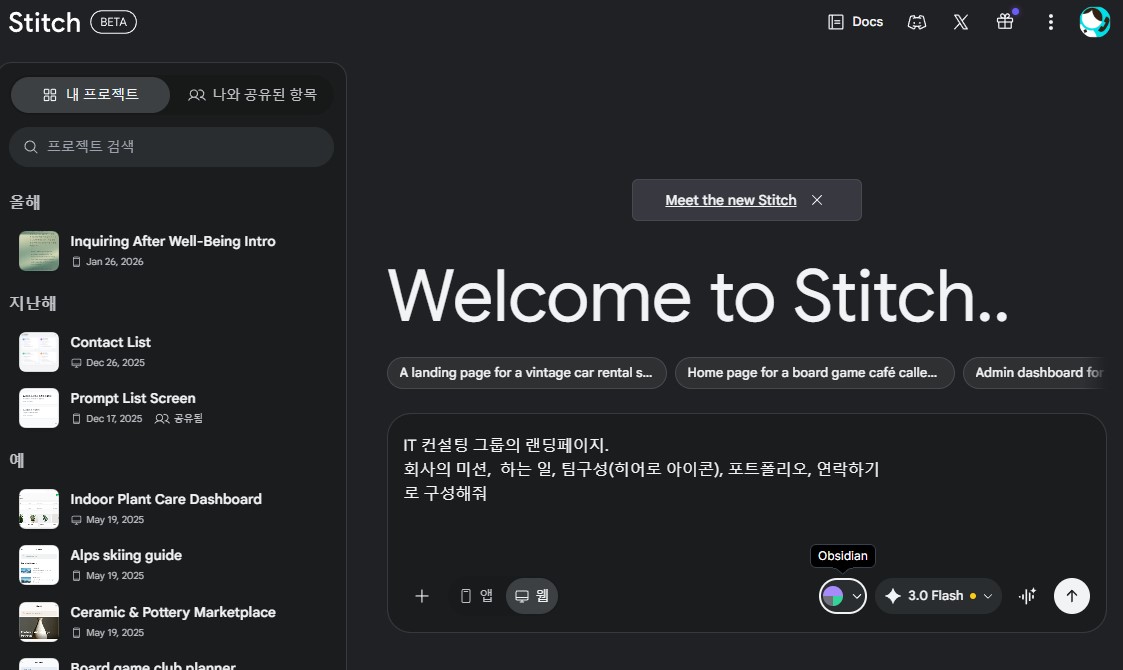Click the Jan 26, 2026 date
The height and width of the screenshot is (670, 1123).
[x=115, y=262]
